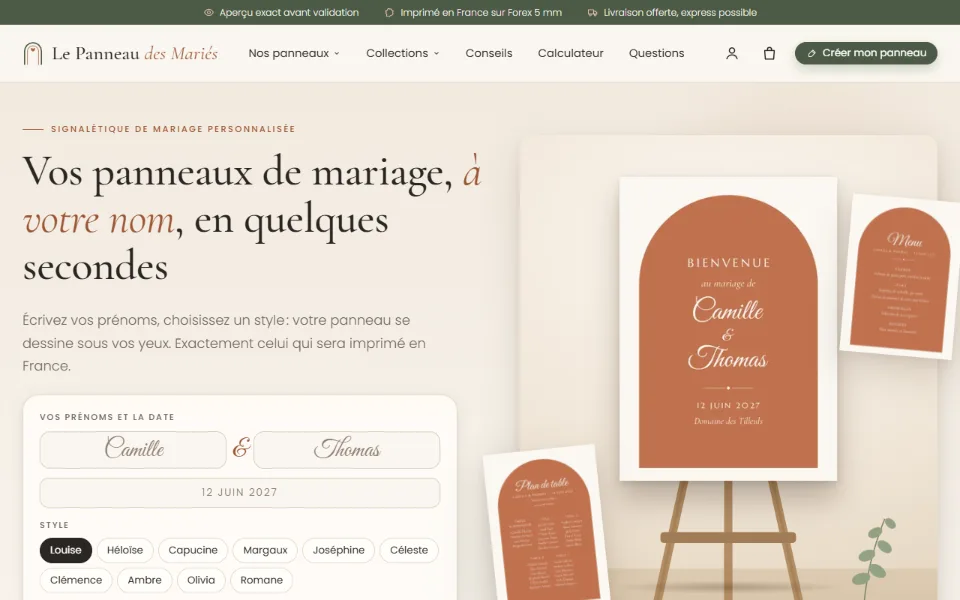This screenshot has width=960, height=600.
Task: Open the Questions menu item
Action: pyautogui.click(x=656, y=53)
